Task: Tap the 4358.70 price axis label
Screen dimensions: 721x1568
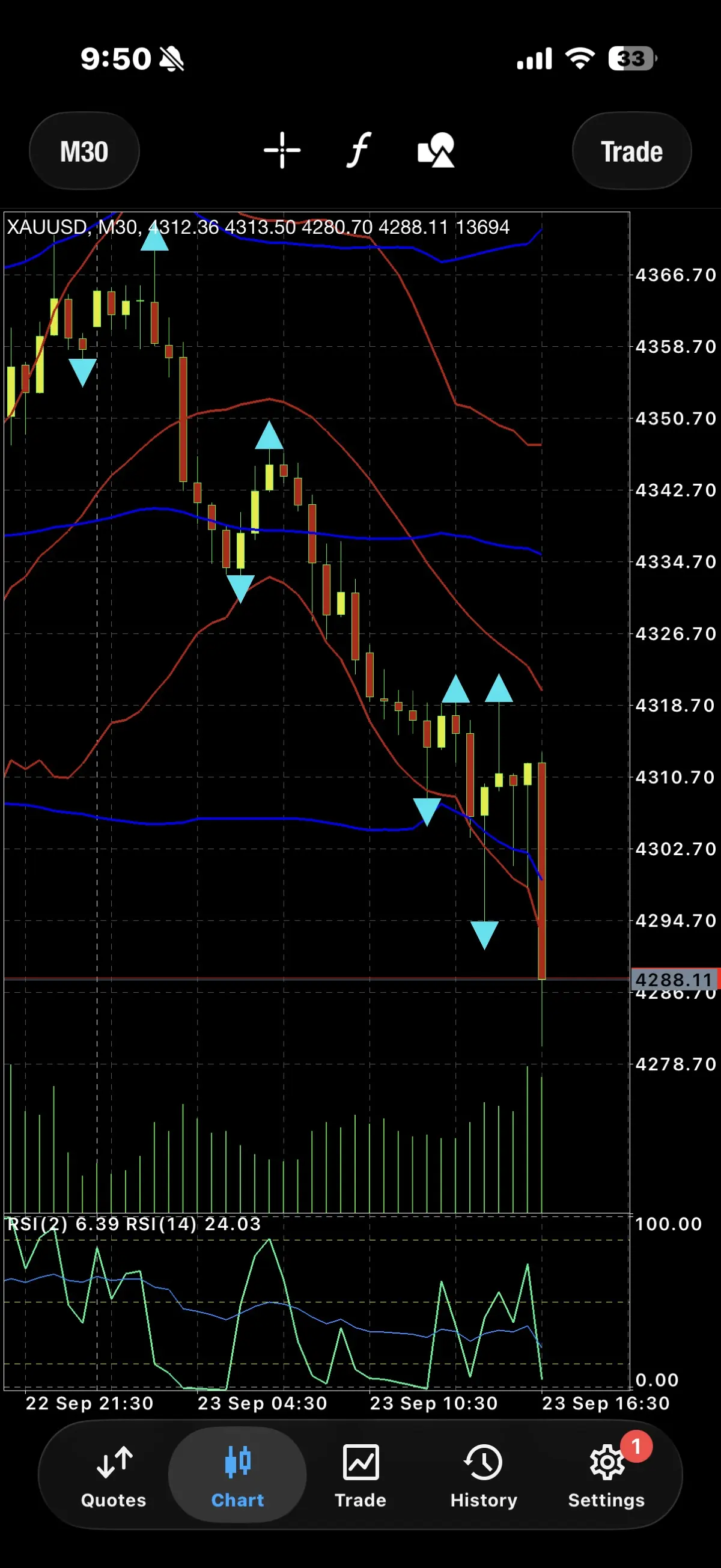Action: pyautogui.click(x=676, y=347)
